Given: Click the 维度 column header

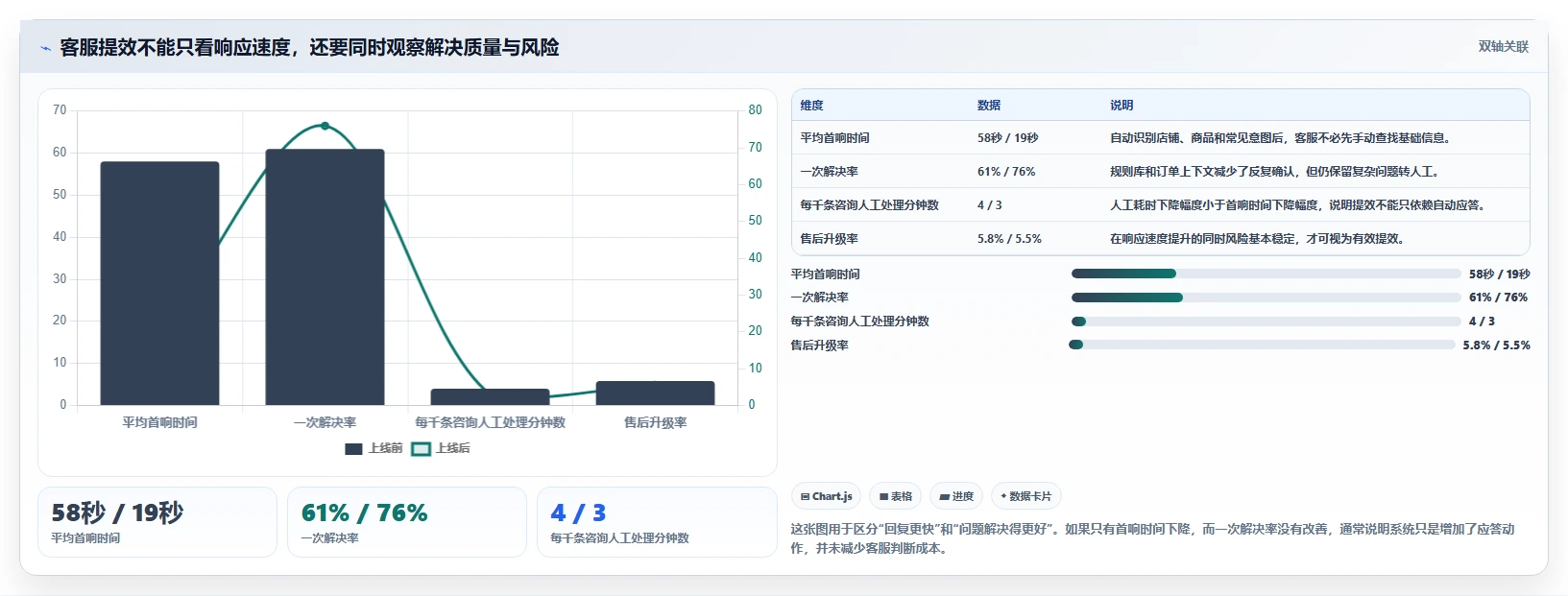Looking at the screenshot, I should click(812, 106).
